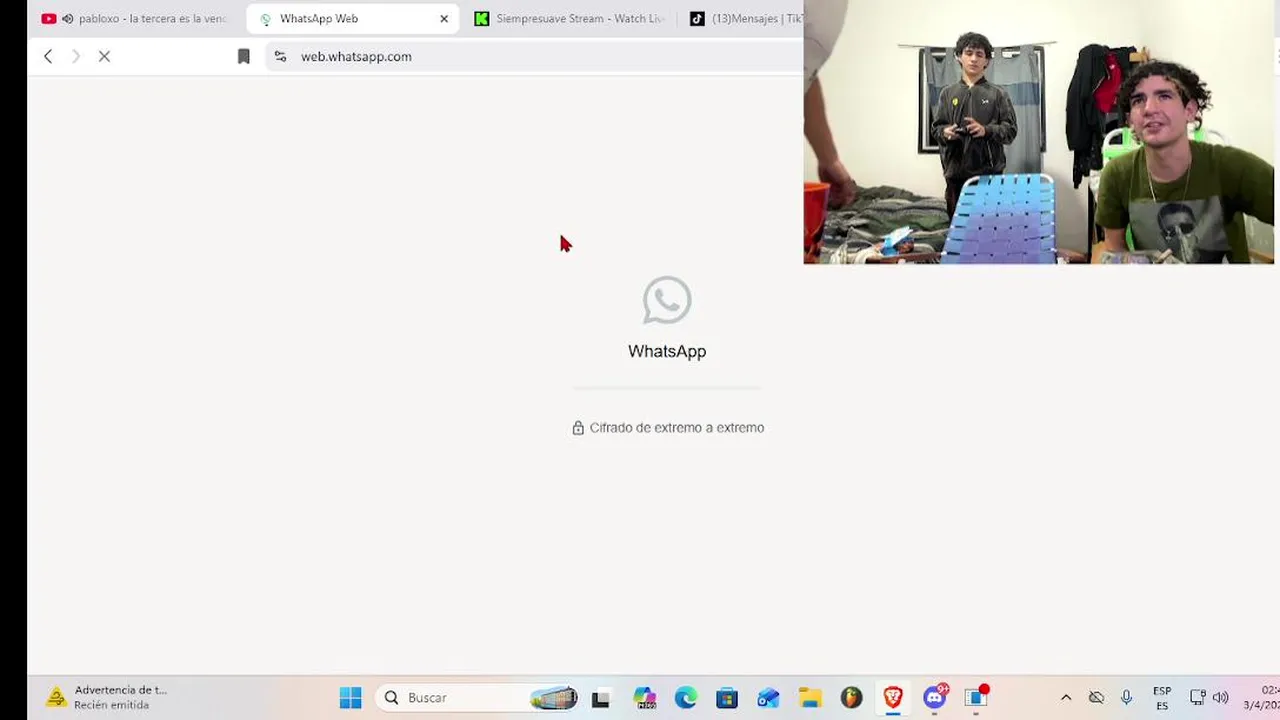Open Microsoft Store from the taskbar
Screen dimensions: 1280x720
pyautogui.click(x=727, y=698)
